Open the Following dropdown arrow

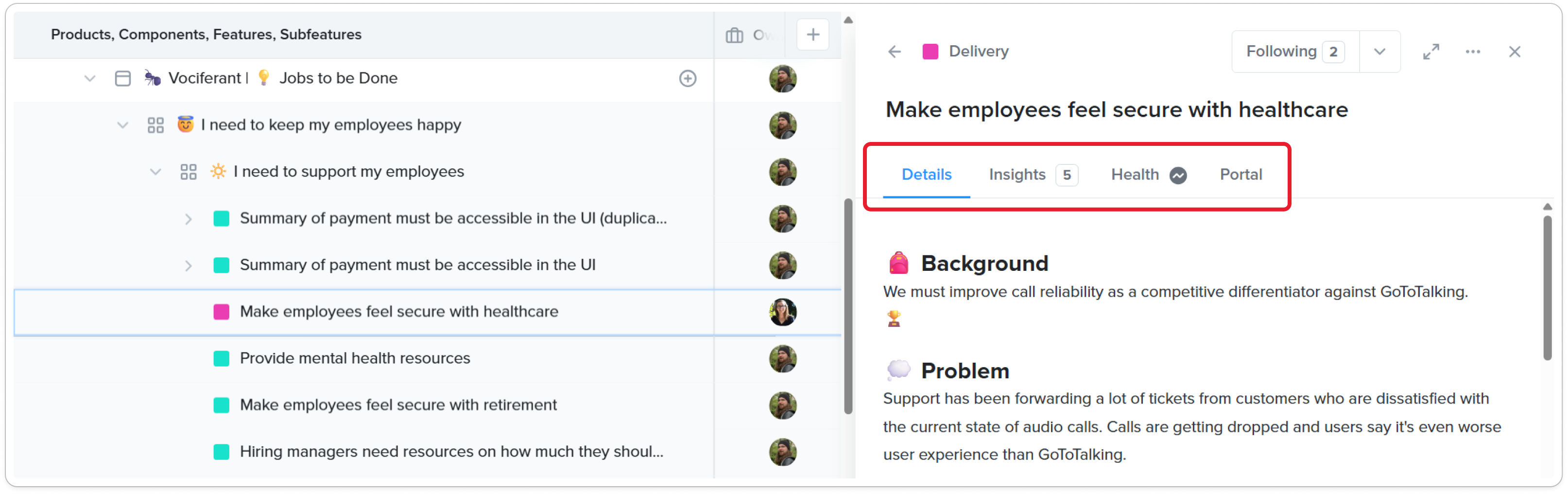pyautogui.click(x=1379, y=52)
